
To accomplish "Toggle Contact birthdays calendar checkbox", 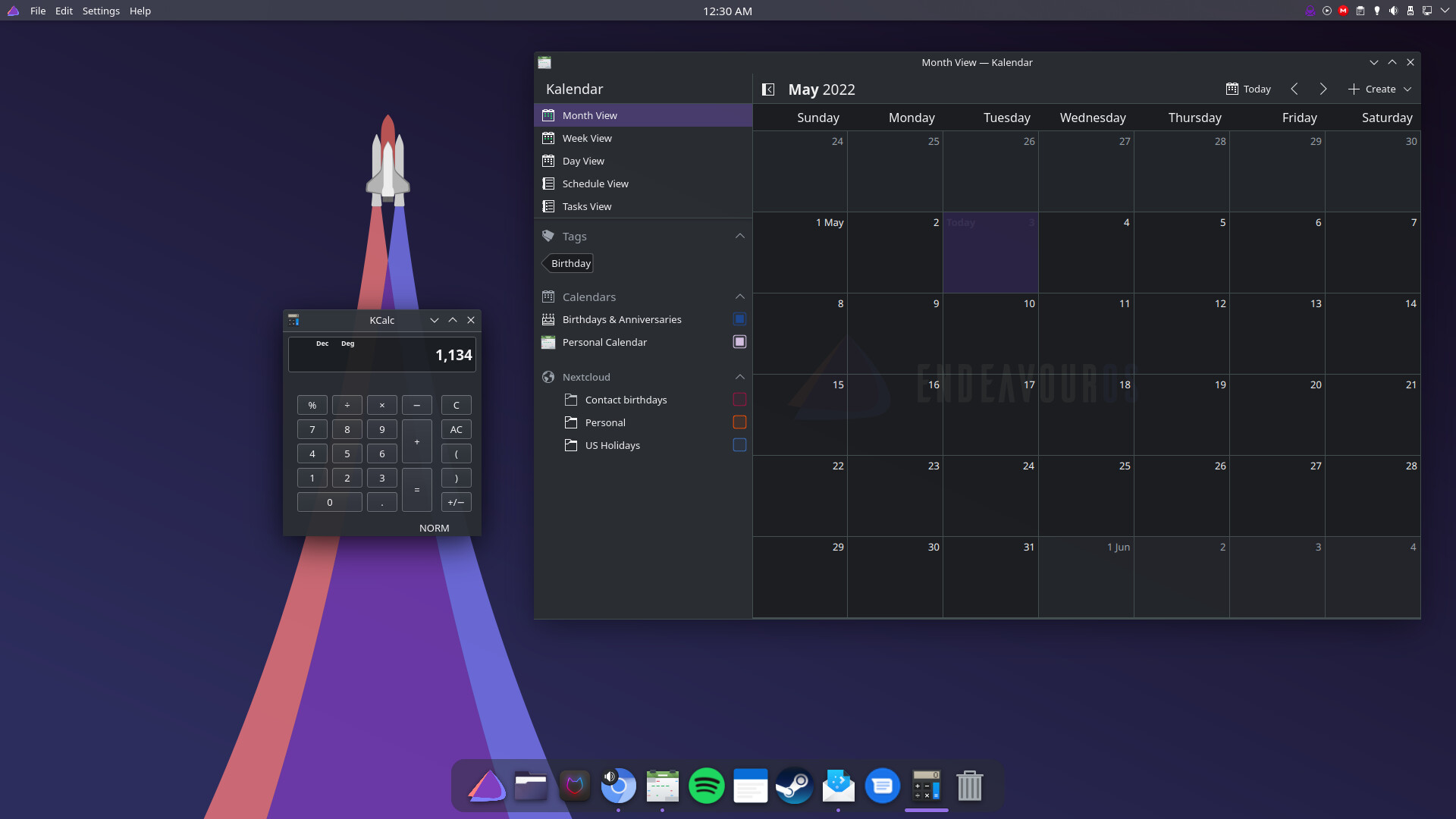I will coord(739,400).
